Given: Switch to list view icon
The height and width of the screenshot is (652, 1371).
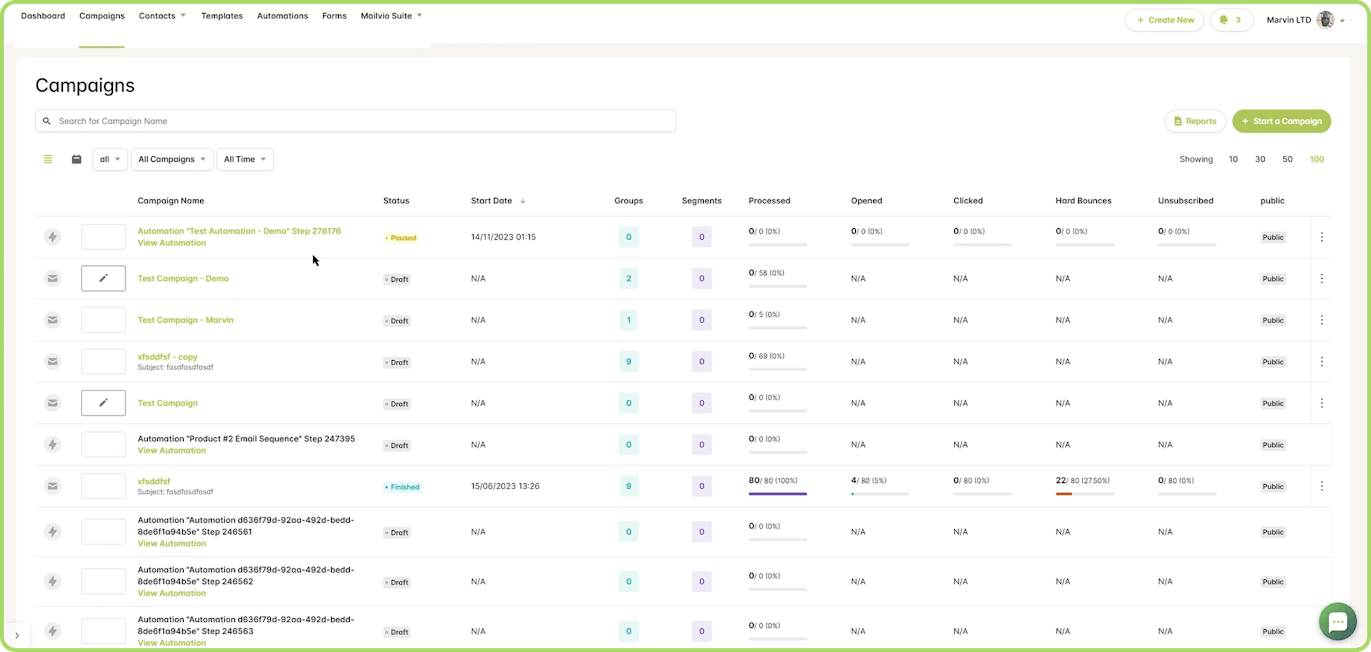Looking at the screenshot, I should 48,159.
